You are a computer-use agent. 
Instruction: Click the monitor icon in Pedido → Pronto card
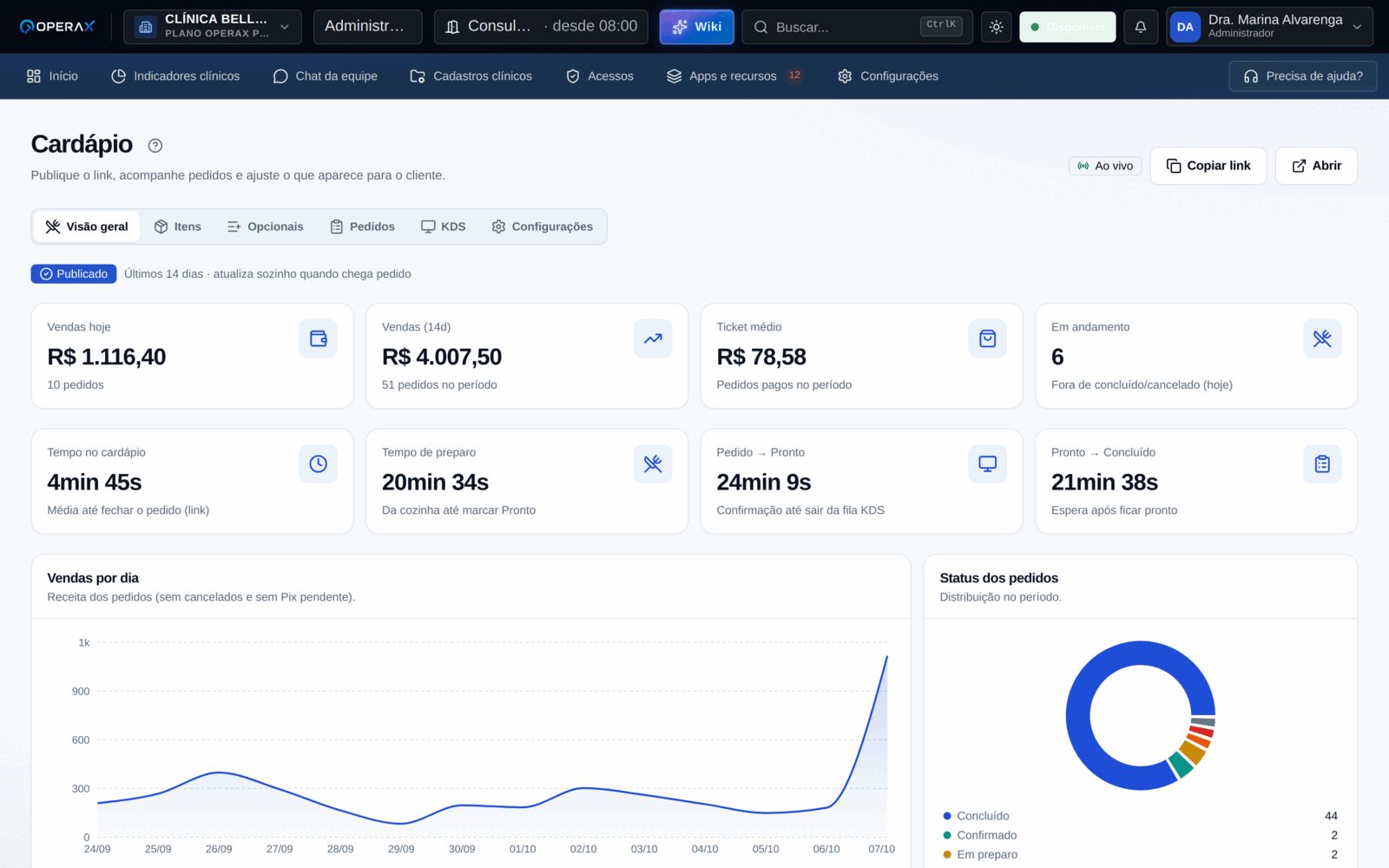987,464
